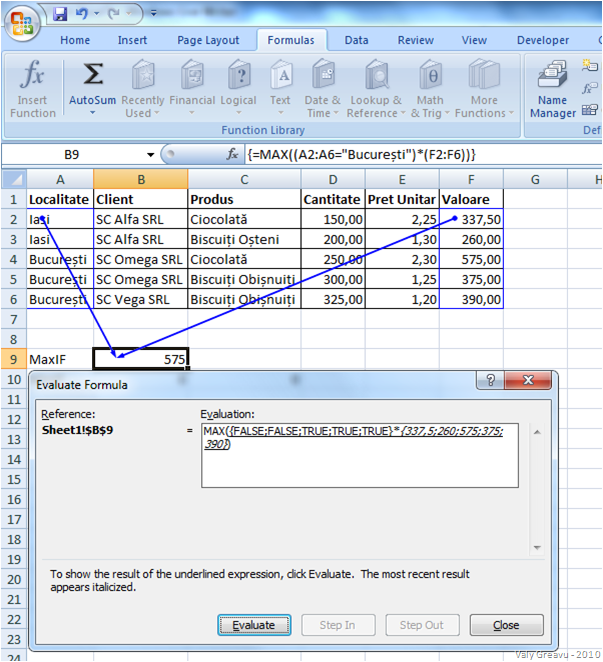The image size is (603, 662).
Task: Open the Logical functions library
Action: (x=238, y=88)
